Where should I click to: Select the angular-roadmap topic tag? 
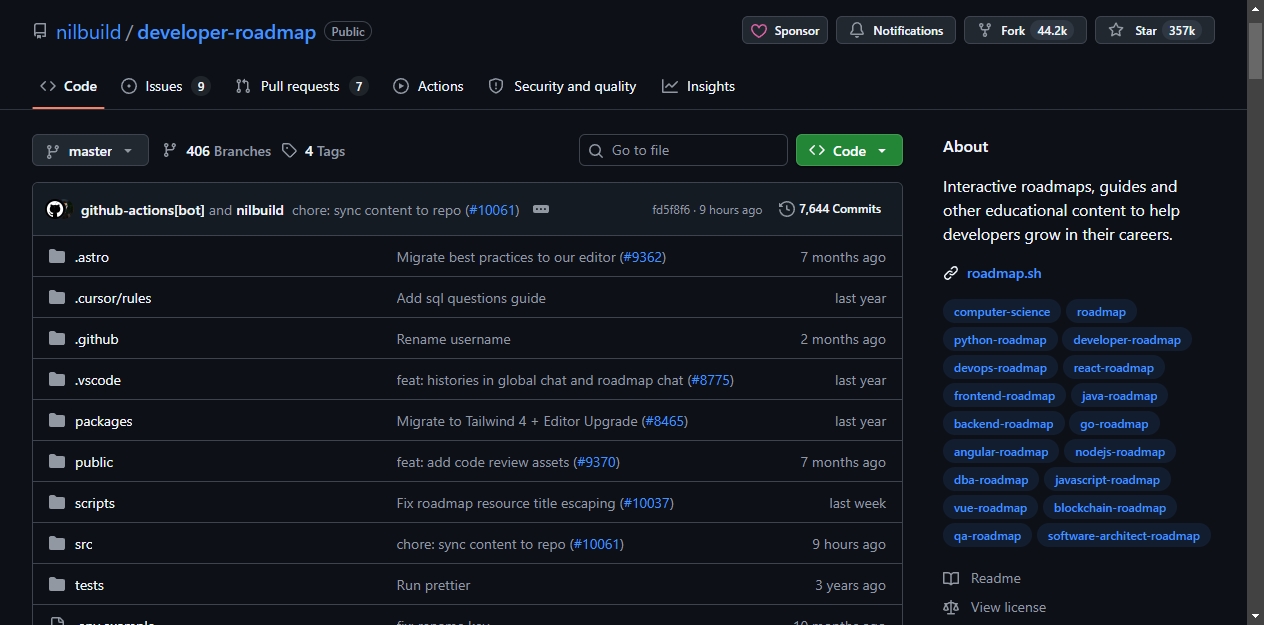(1001, 452)
